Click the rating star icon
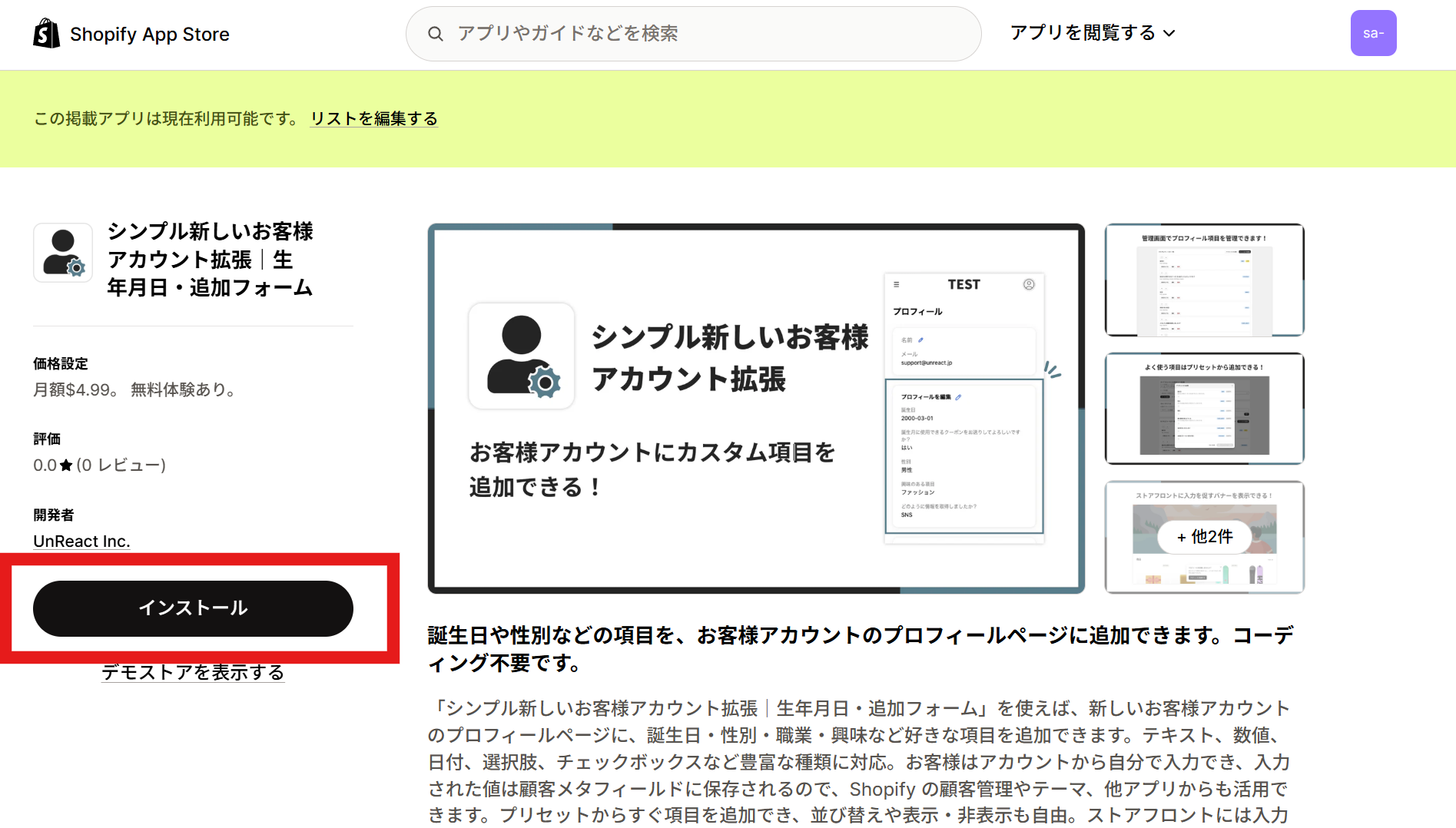 (66, 465)
